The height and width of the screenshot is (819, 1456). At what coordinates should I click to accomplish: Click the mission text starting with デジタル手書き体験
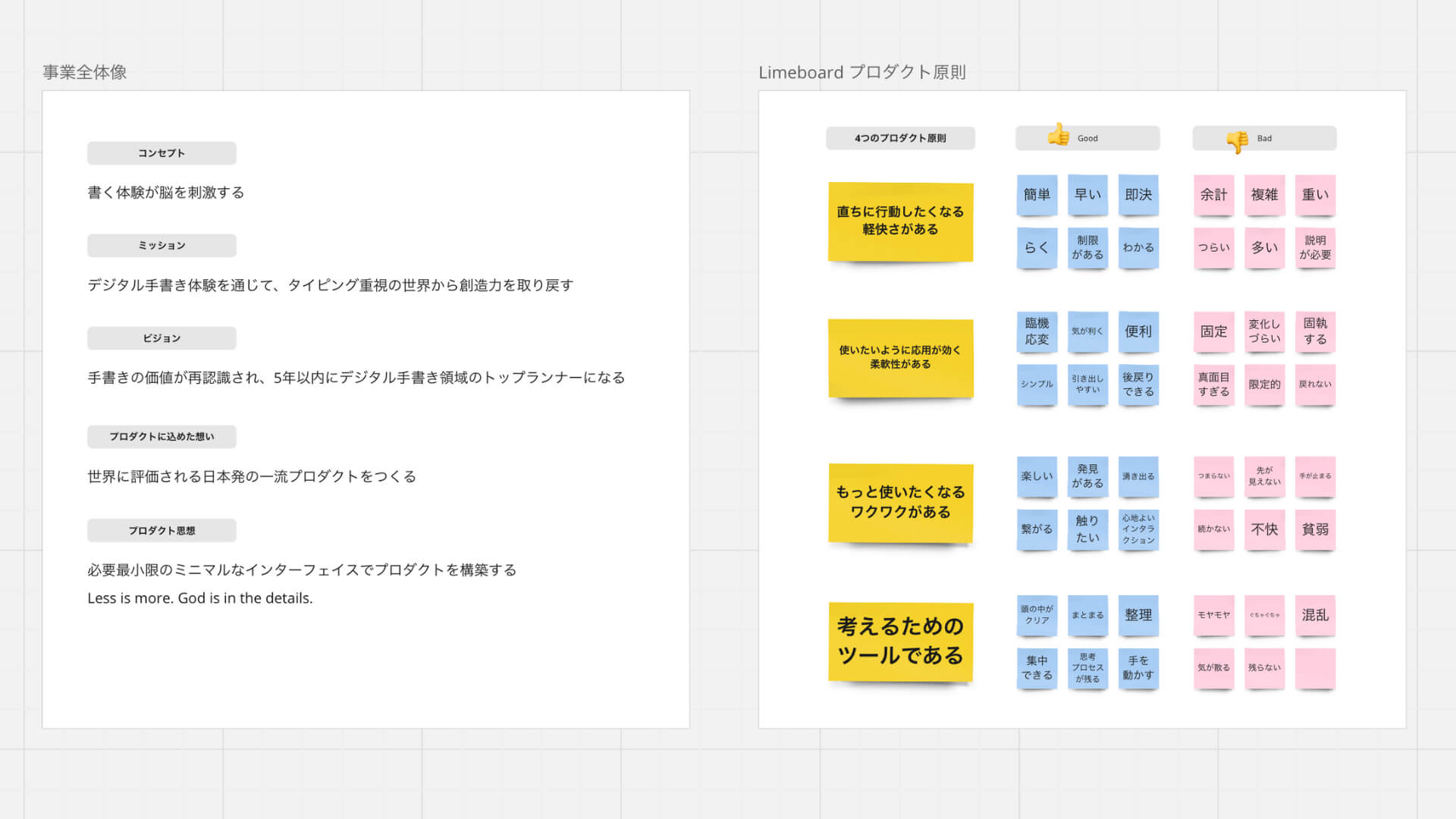click(331, 285)
